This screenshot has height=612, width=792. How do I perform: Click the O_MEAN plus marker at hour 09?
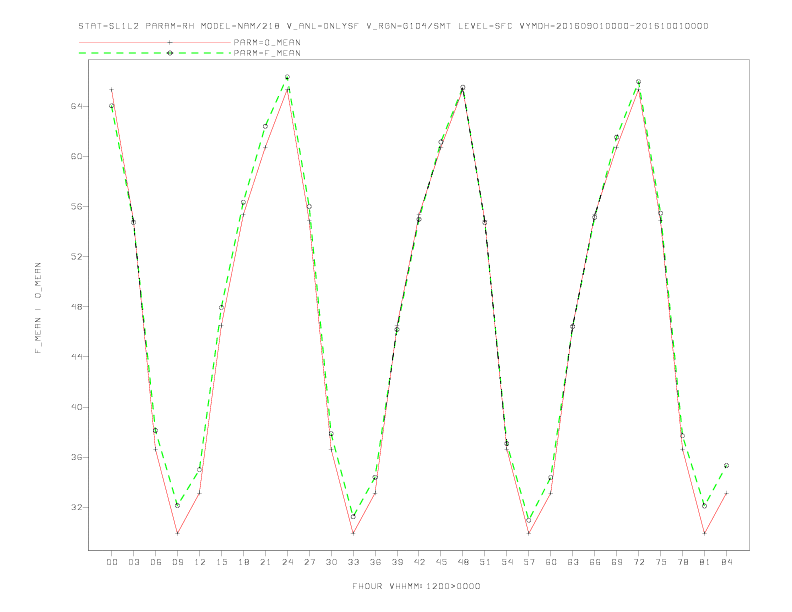pos(177,533)
